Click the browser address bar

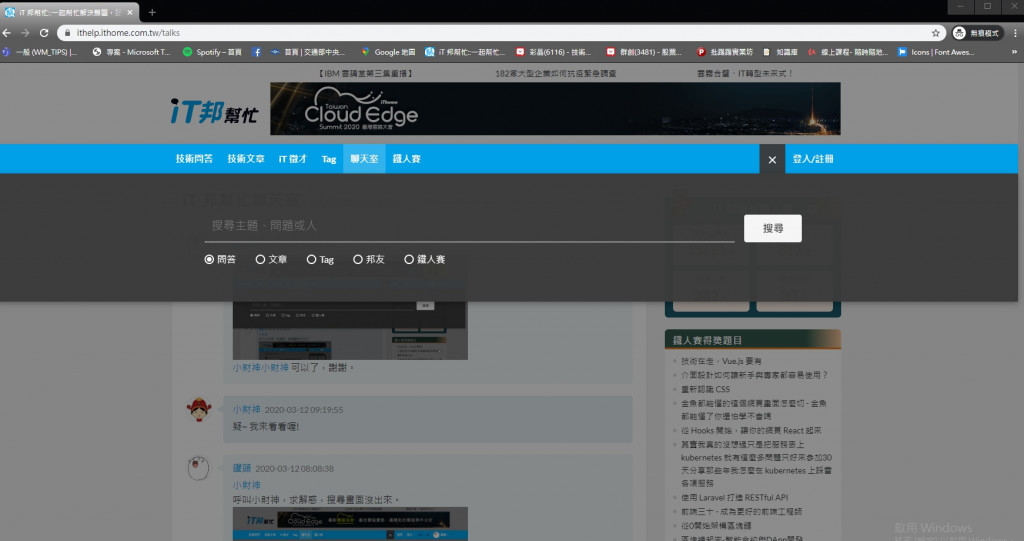pyautogui.click(x=500, y=33)
